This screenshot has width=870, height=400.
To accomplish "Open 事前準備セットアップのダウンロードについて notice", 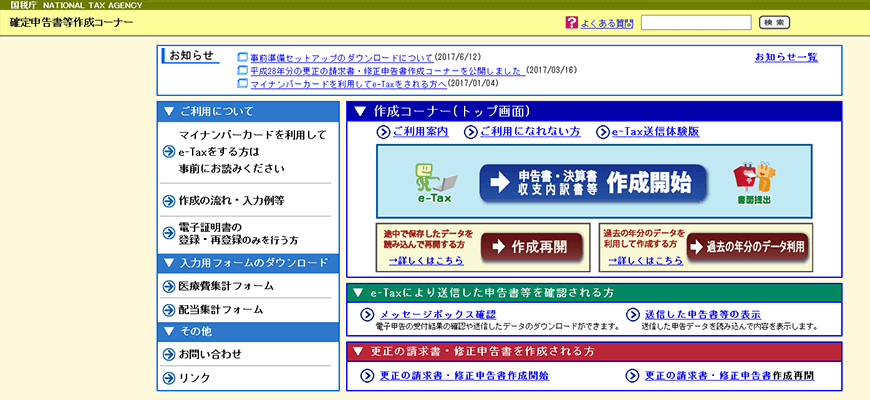I will click(342, 57).
